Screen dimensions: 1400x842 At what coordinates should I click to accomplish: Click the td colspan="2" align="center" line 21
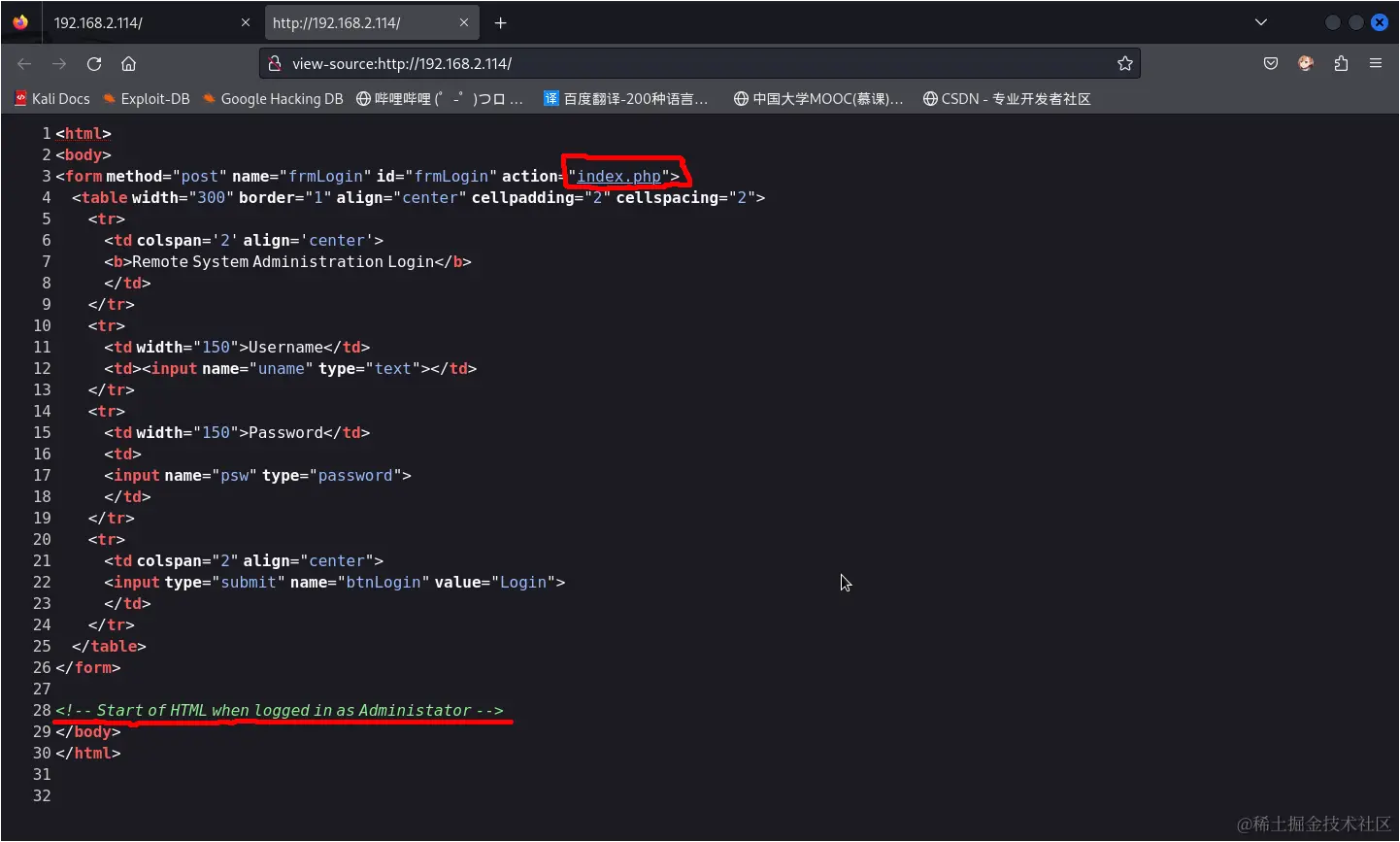[x=244, y=560]
